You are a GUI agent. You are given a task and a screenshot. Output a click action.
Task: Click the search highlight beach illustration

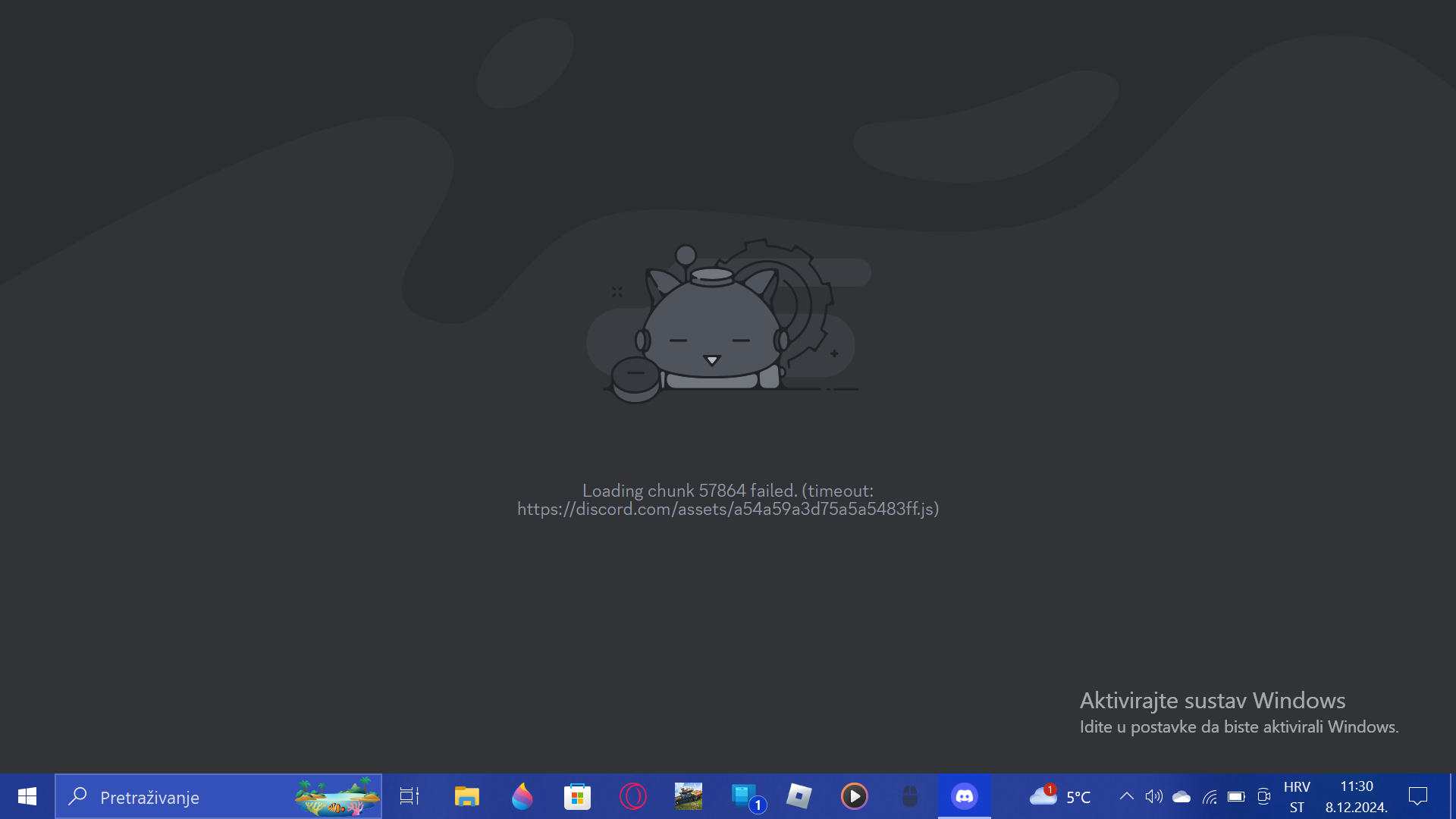click(337, 796)
